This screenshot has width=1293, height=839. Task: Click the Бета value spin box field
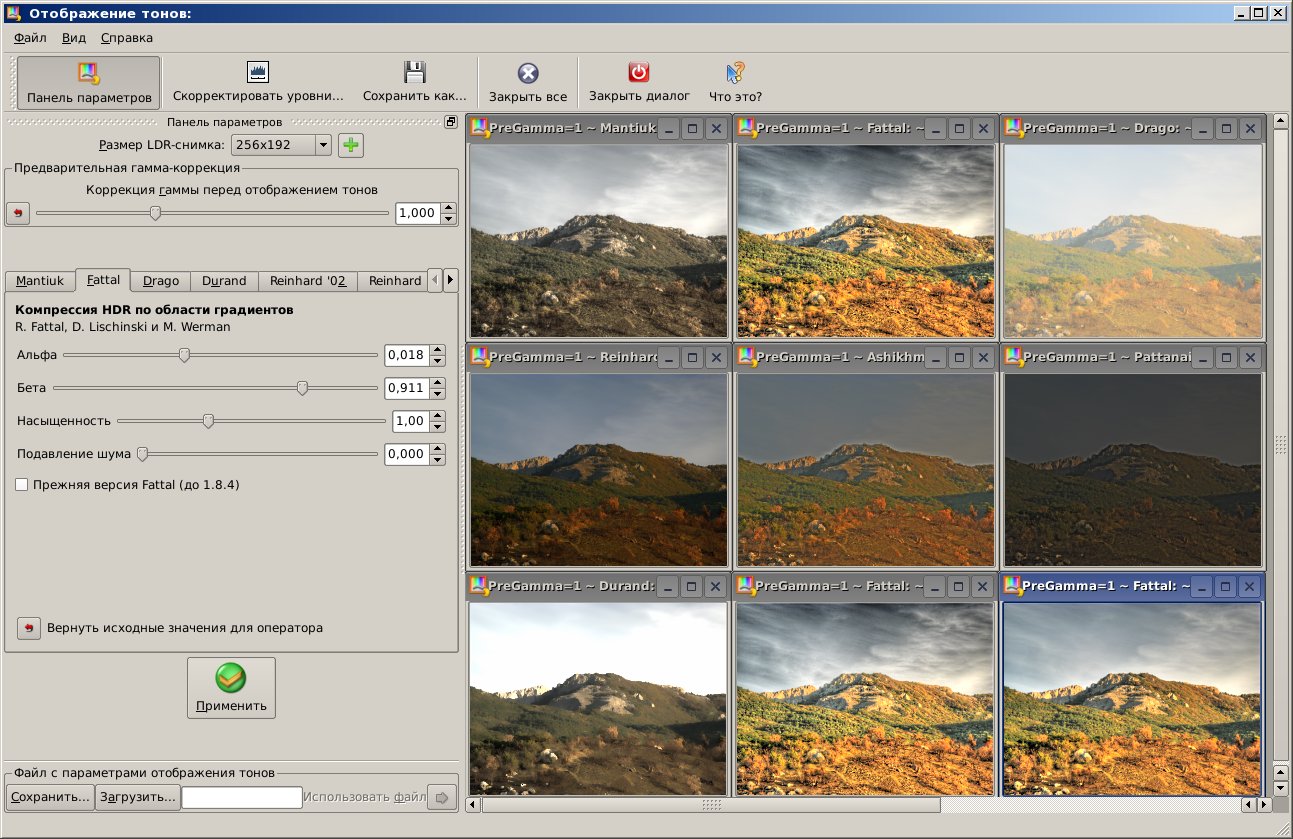[x=406, y=388]
